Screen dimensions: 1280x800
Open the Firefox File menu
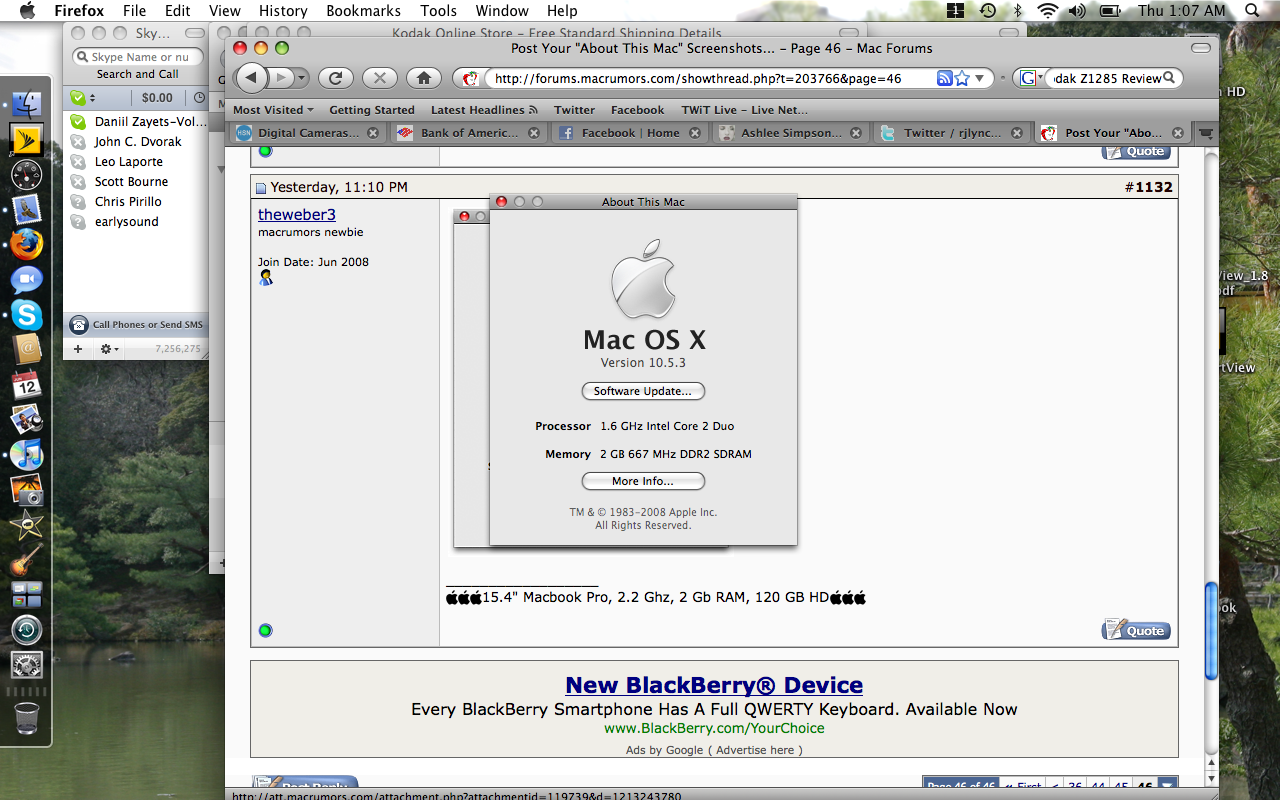click(x=134, y=11)
